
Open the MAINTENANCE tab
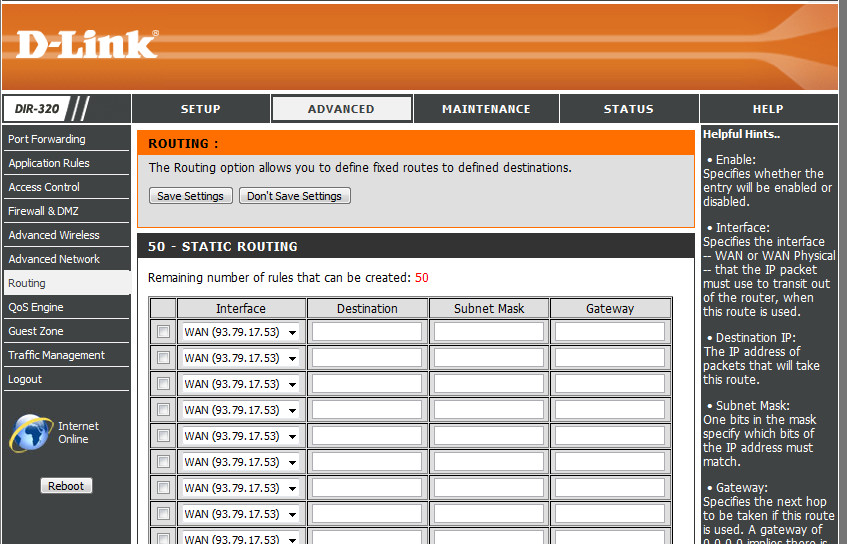pos(486,109)
